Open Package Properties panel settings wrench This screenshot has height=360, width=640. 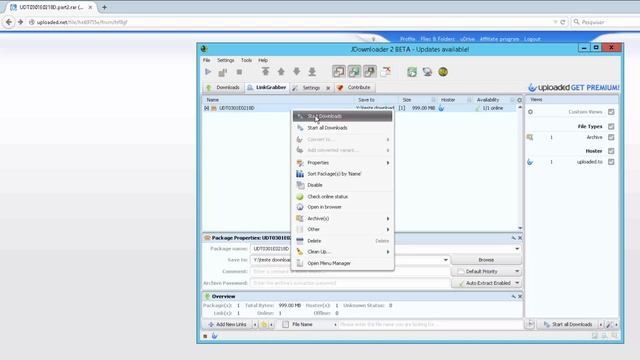[x=513, y=238]
